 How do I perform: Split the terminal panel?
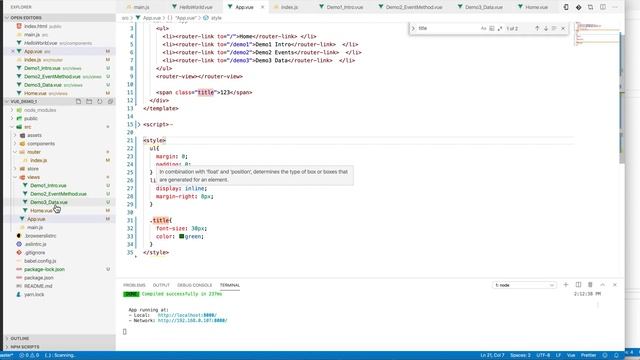coord(578,284)
